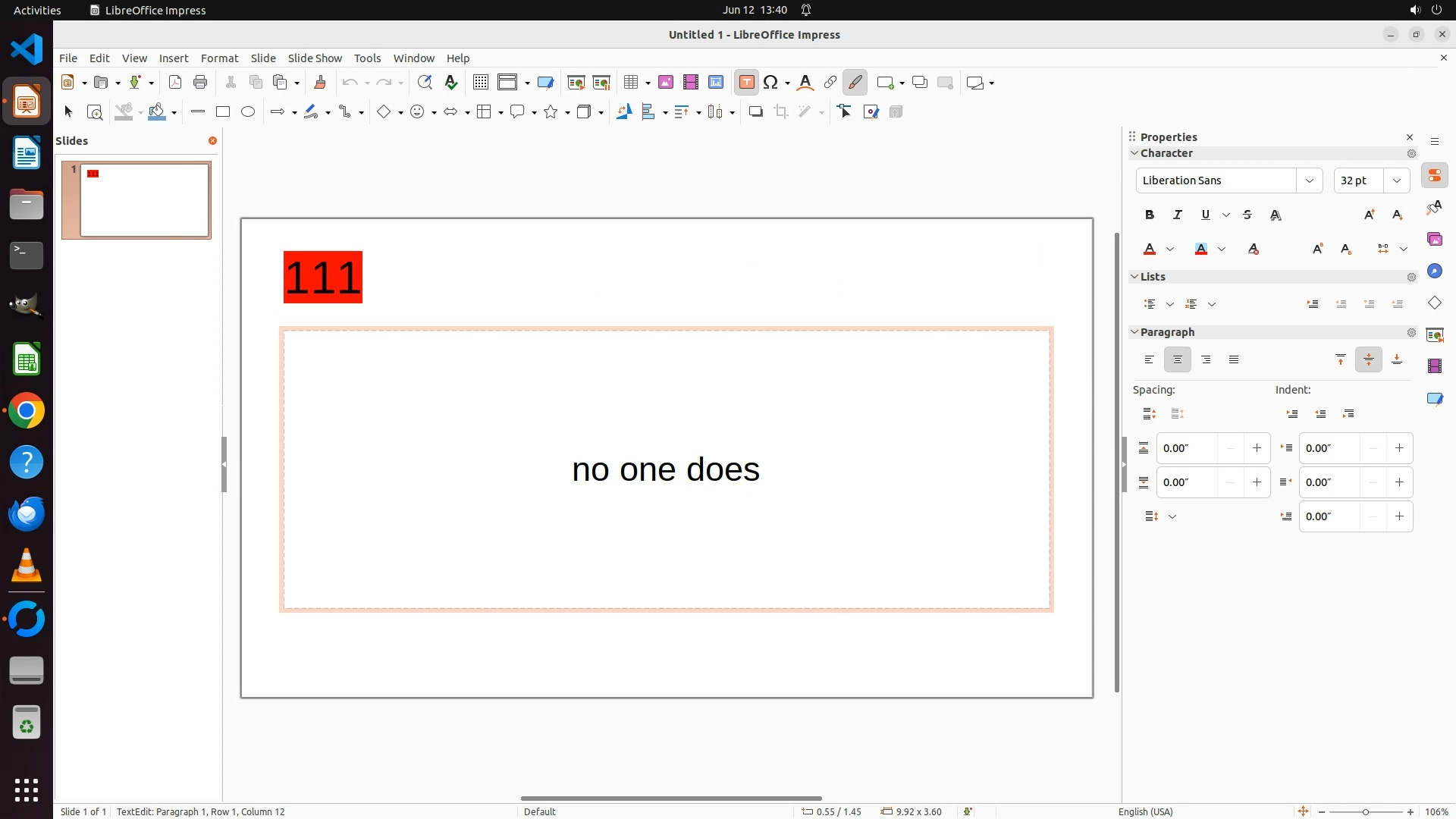The height and width of the screenshot is (819, 1456).
Task: Click the Display Grid icon
Action: pos(481,83)
